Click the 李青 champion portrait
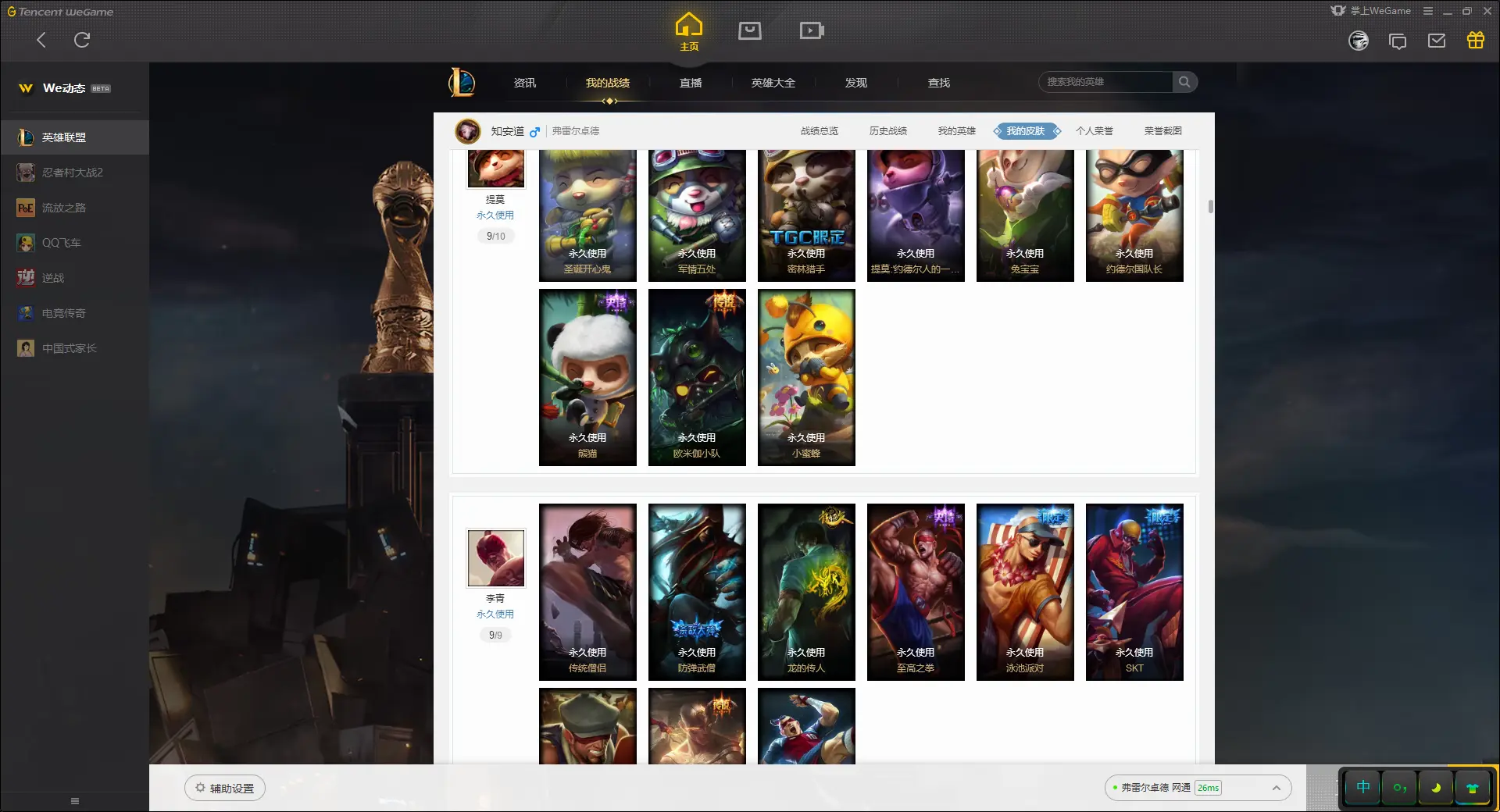This screenshot has width=1500, height=812. 496,558
